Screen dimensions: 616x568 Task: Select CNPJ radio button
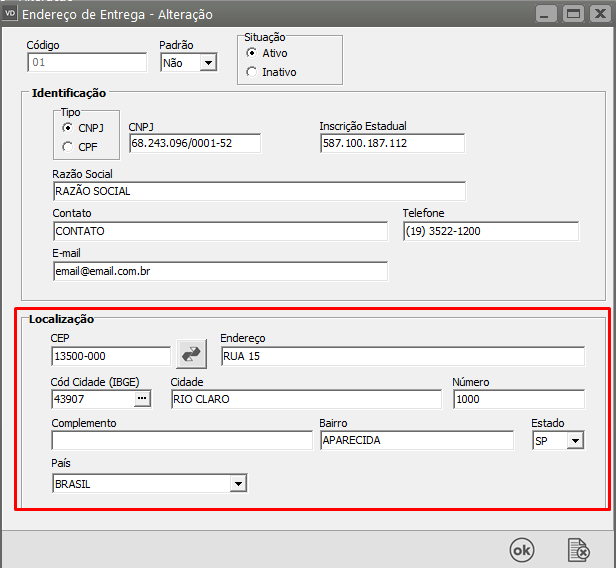(68, 128)
